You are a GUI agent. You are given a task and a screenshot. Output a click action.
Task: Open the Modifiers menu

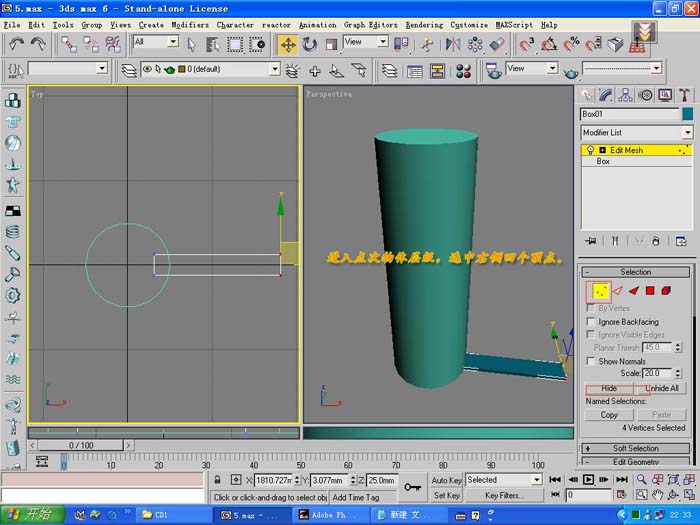(x=190, y=25)
